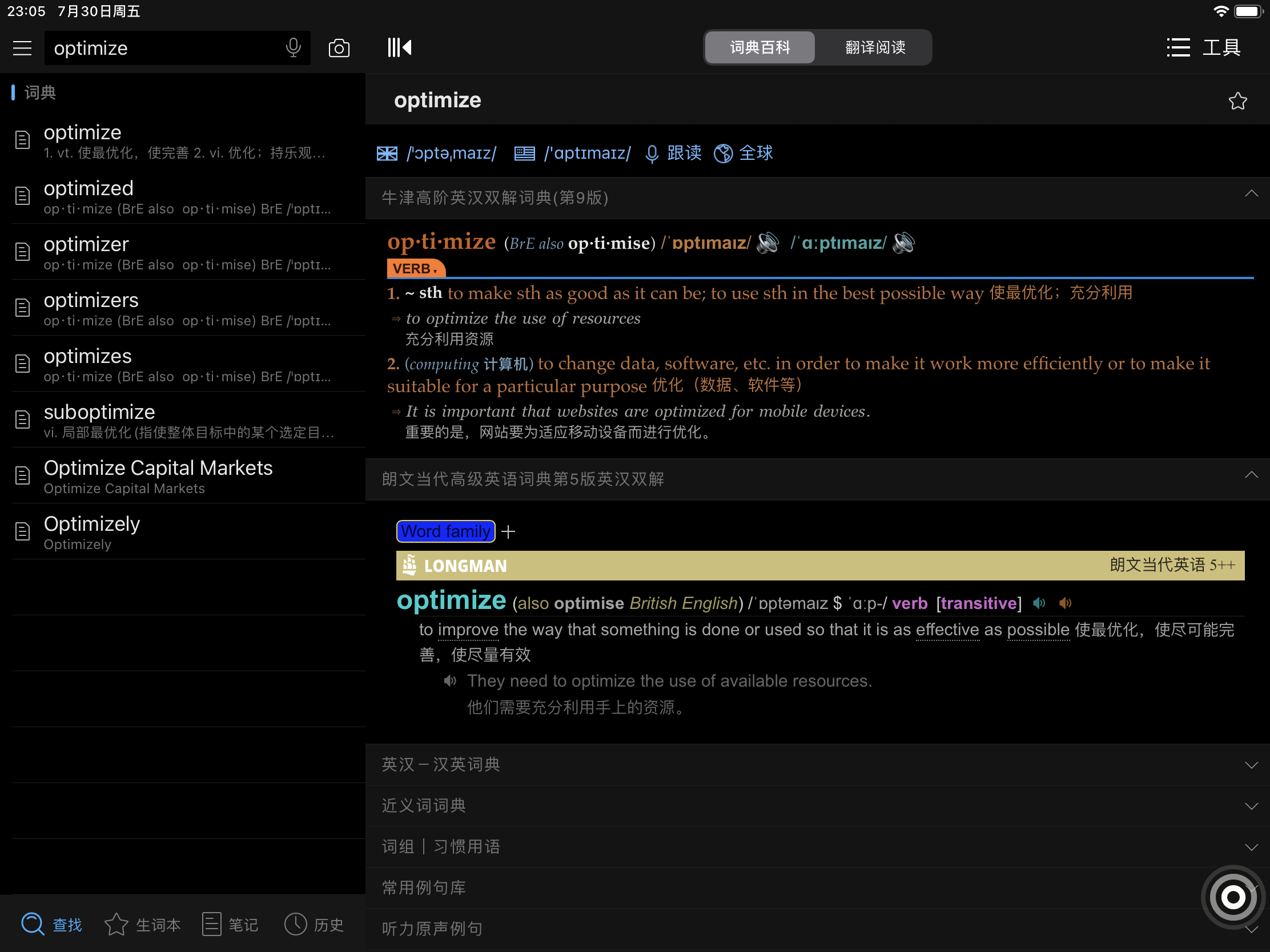Collapse the sidebar panel icon
The height and width of the screenshot is (952, 1270).
[x=400, y=47]
